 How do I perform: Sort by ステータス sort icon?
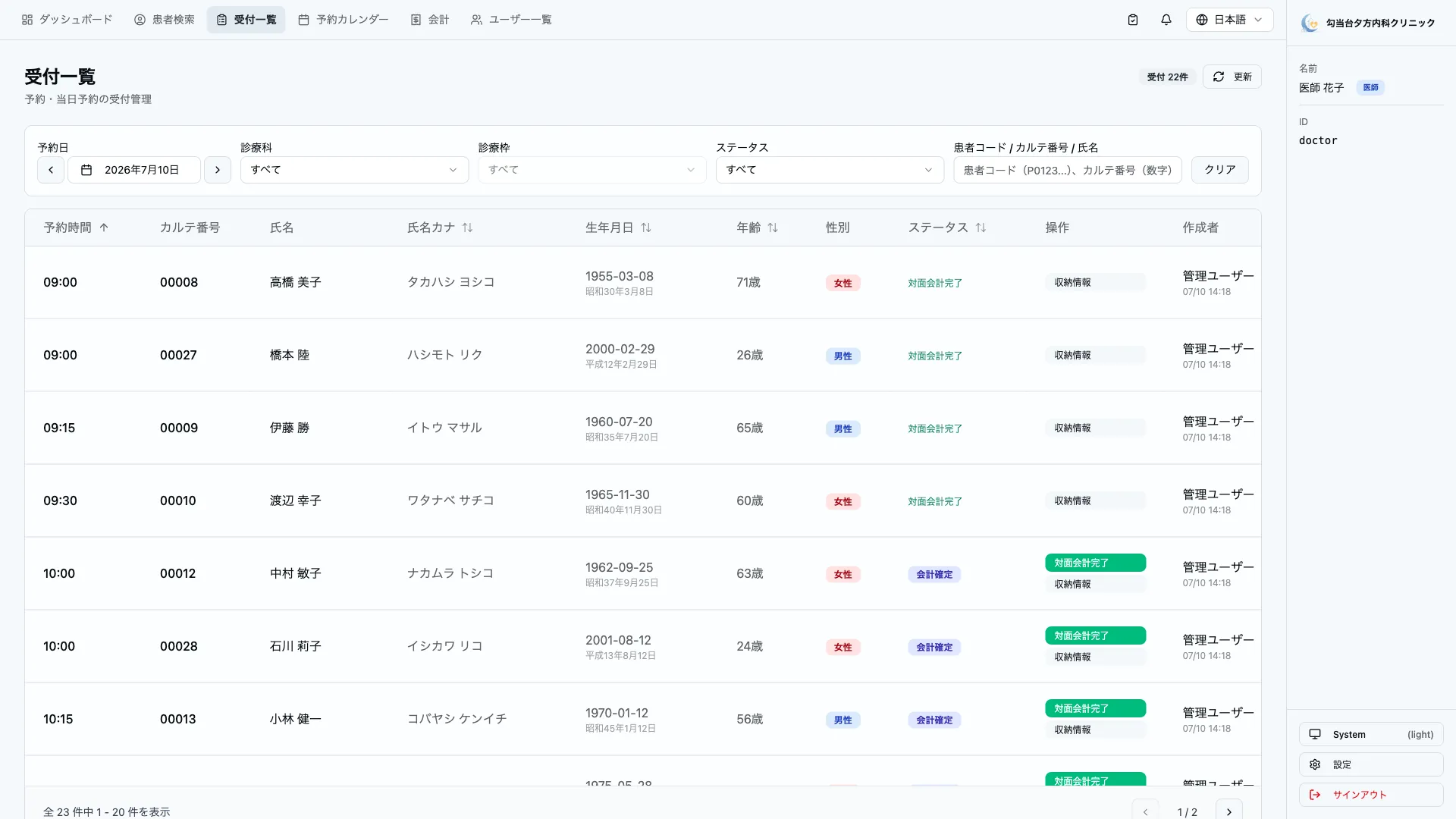coord(981,227)
